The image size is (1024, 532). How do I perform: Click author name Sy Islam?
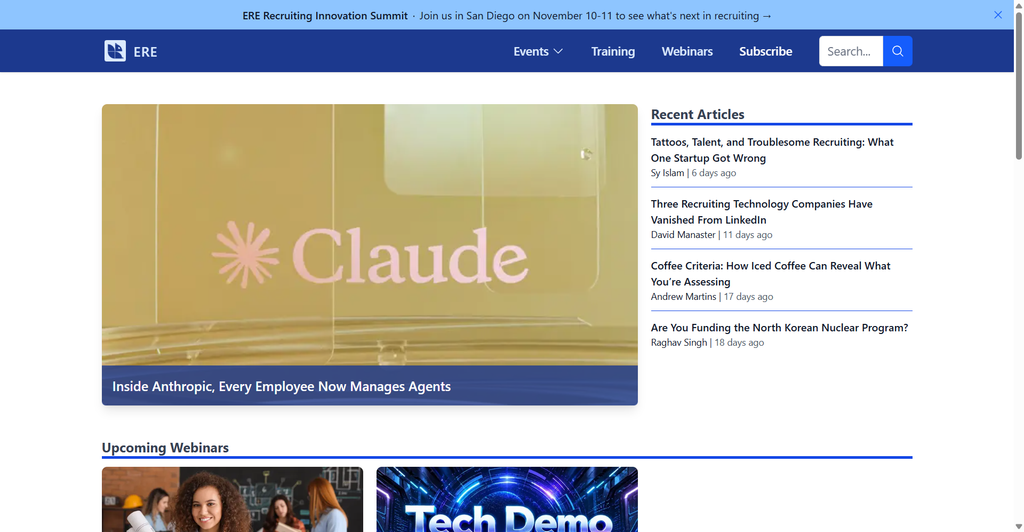tap(667, 173)
